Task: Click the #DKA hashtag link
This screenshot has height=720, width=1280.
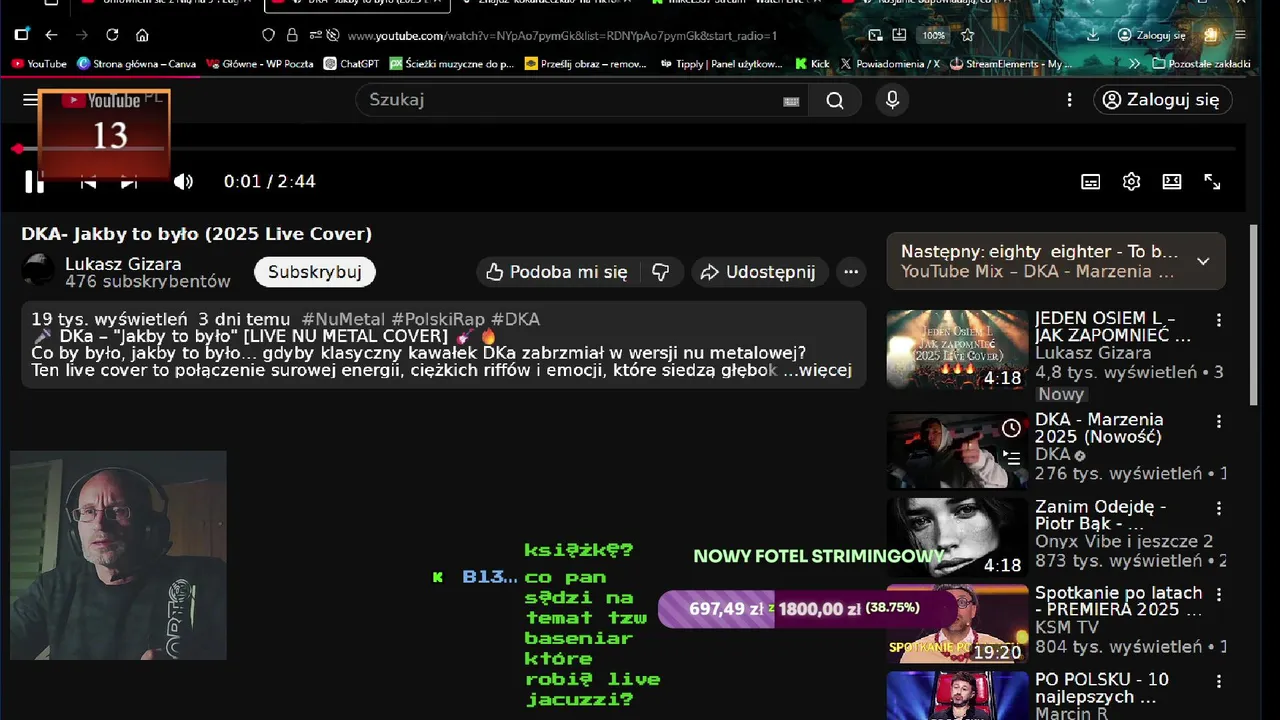Action: (515, 319)
